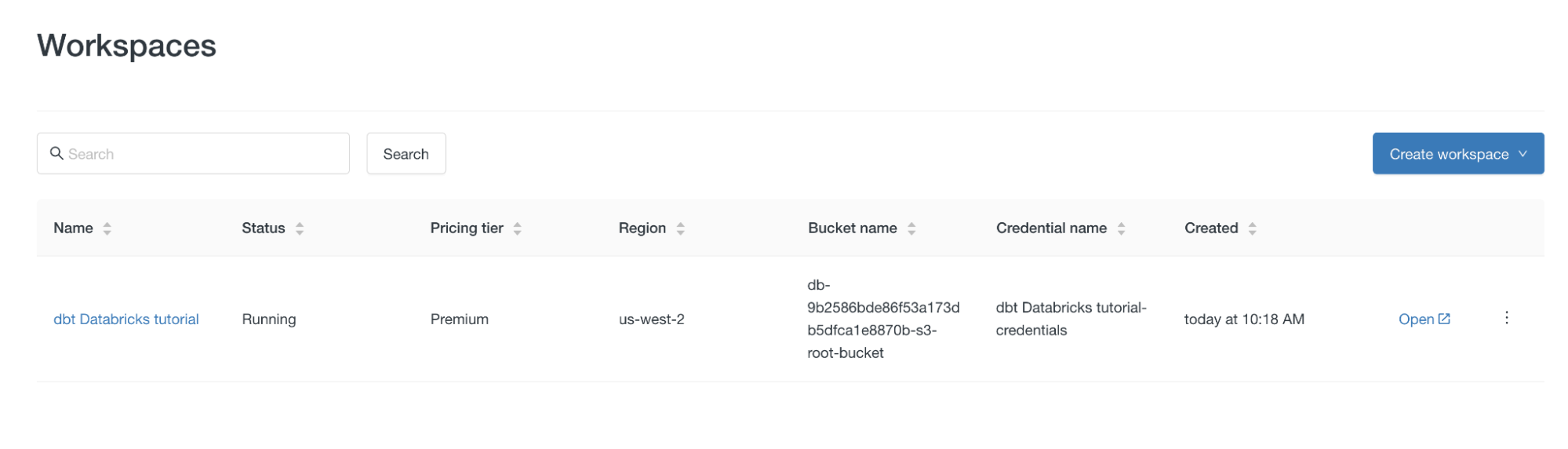Image resolution: width=1568 pixels, height=449 pixels.
Task: Sort by Bucket name using arrows icon
Action: 911,228
